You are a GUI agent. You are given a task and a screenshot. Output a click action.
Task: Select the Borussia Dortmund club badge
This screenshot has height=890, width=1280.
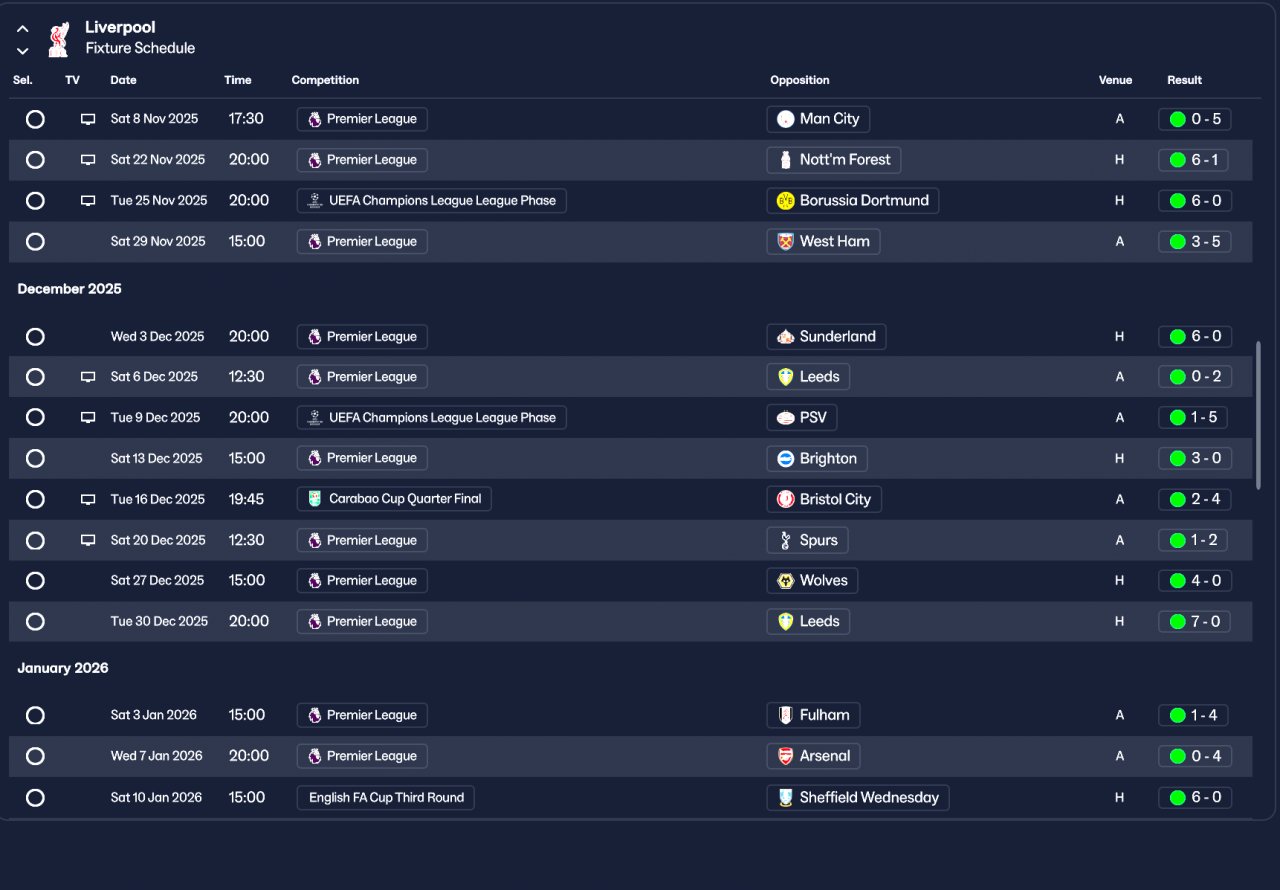point(785,201)
